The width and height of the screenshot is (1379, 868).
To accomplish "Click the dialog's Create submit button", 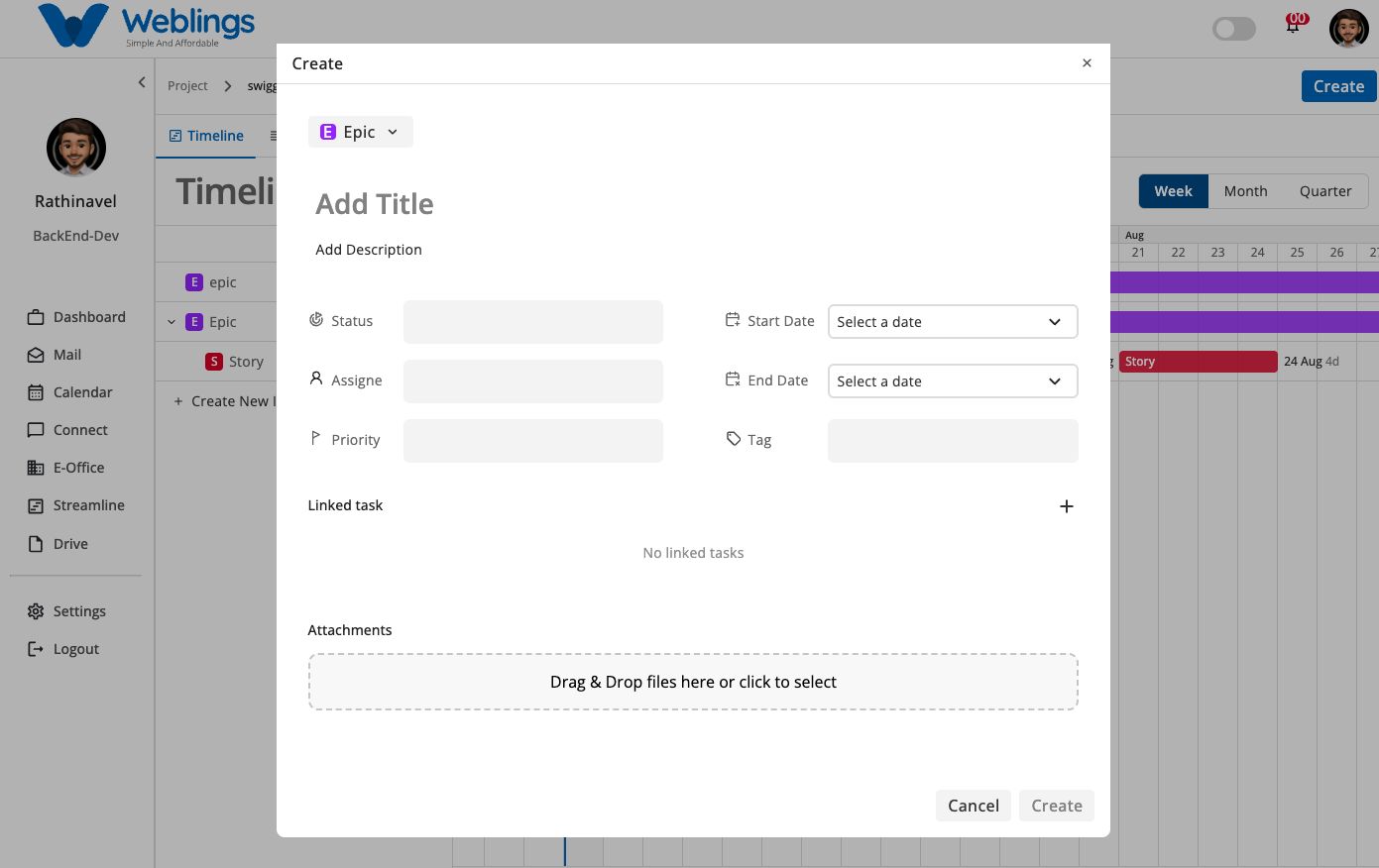I will pos(1057,806).
